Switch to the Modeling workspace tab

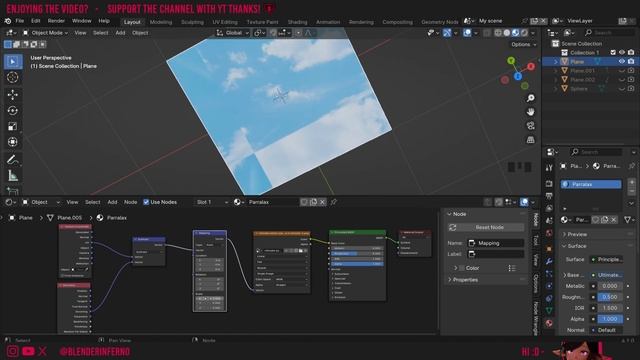click(161, 22)
